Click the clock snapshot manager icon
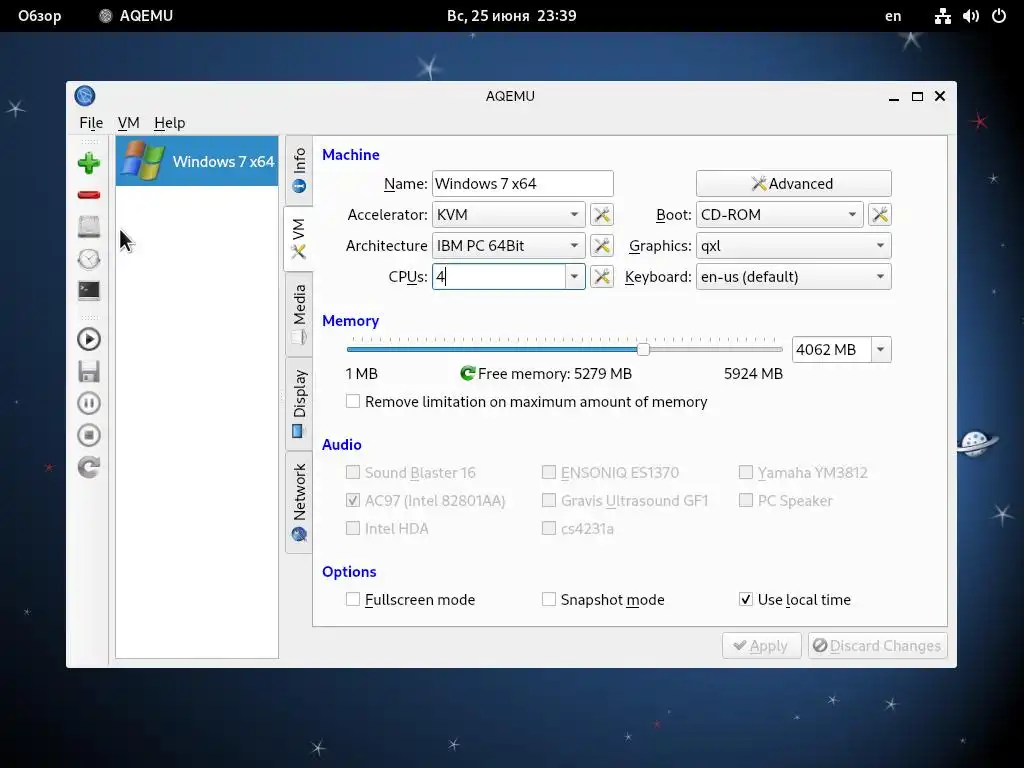 pyautogui.click(x=89, y=259)
